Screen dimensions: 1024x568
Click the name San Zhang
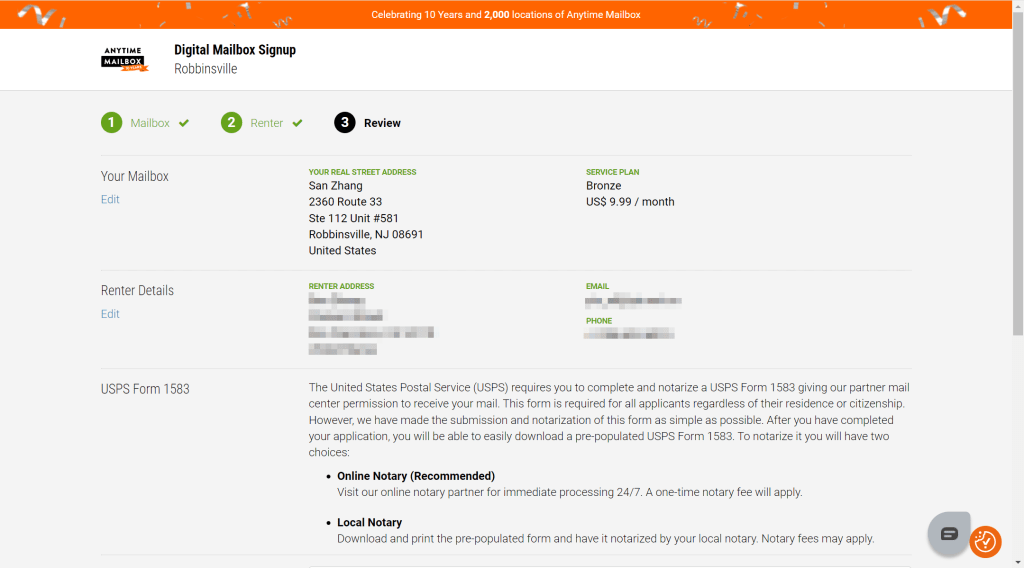tap(336, 185)
